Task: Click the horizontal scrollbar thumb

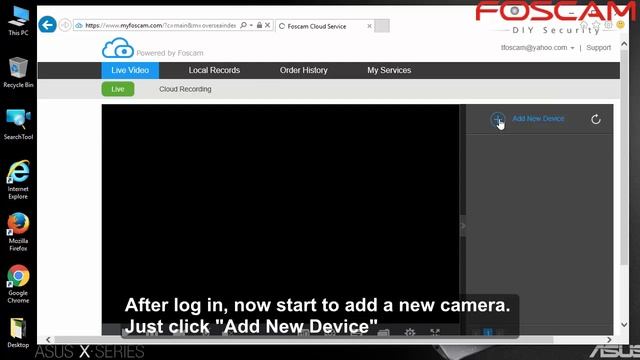Action: (304, 340)
